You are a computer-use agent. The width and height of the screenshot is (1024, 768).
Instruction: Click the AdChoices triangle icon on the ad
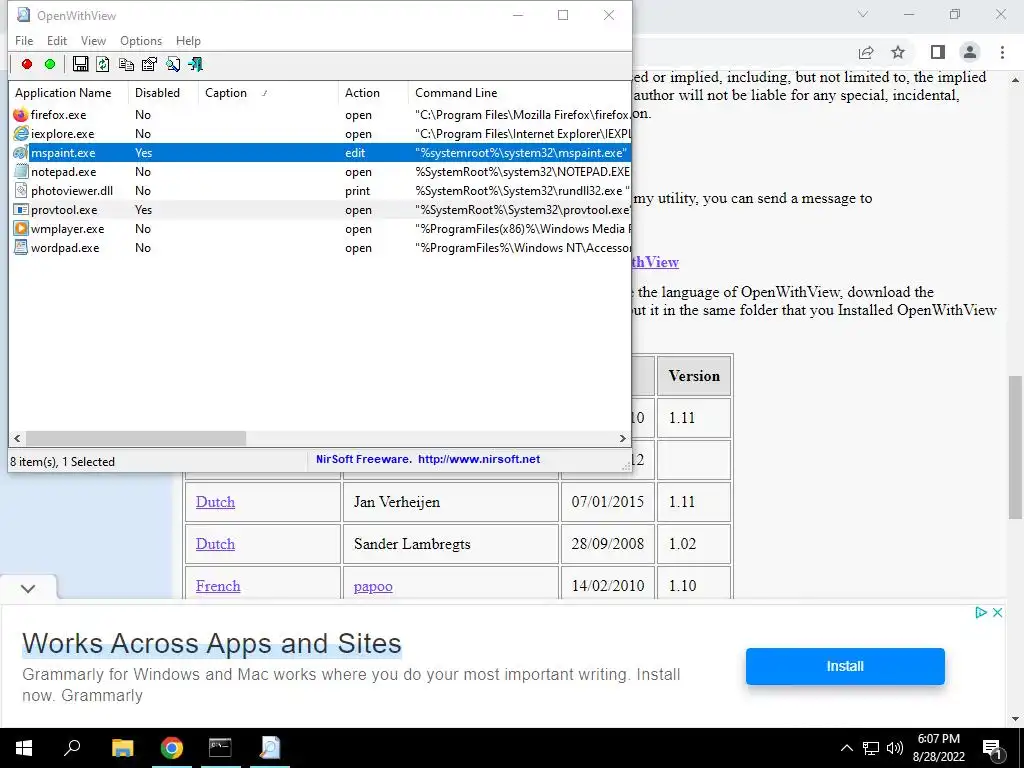pos(980,613)
